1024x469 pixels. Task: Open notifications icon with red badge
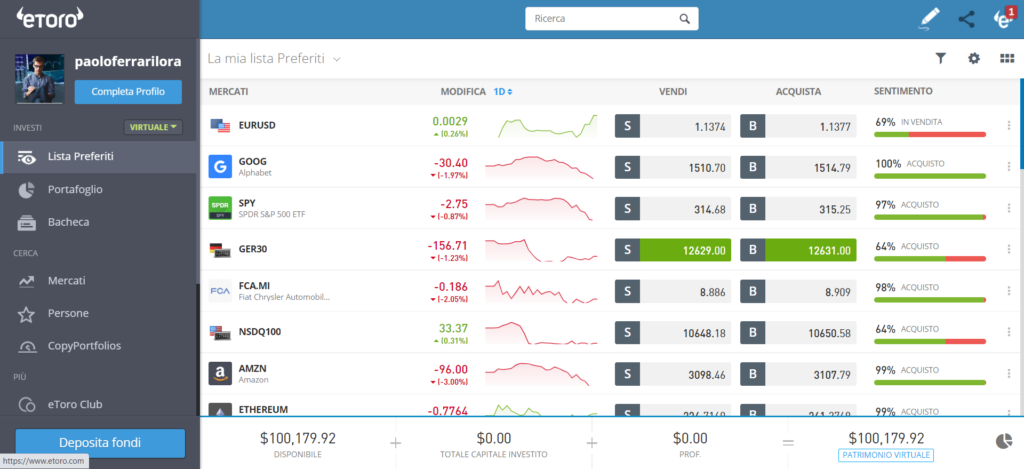[x=1004, y=18]
